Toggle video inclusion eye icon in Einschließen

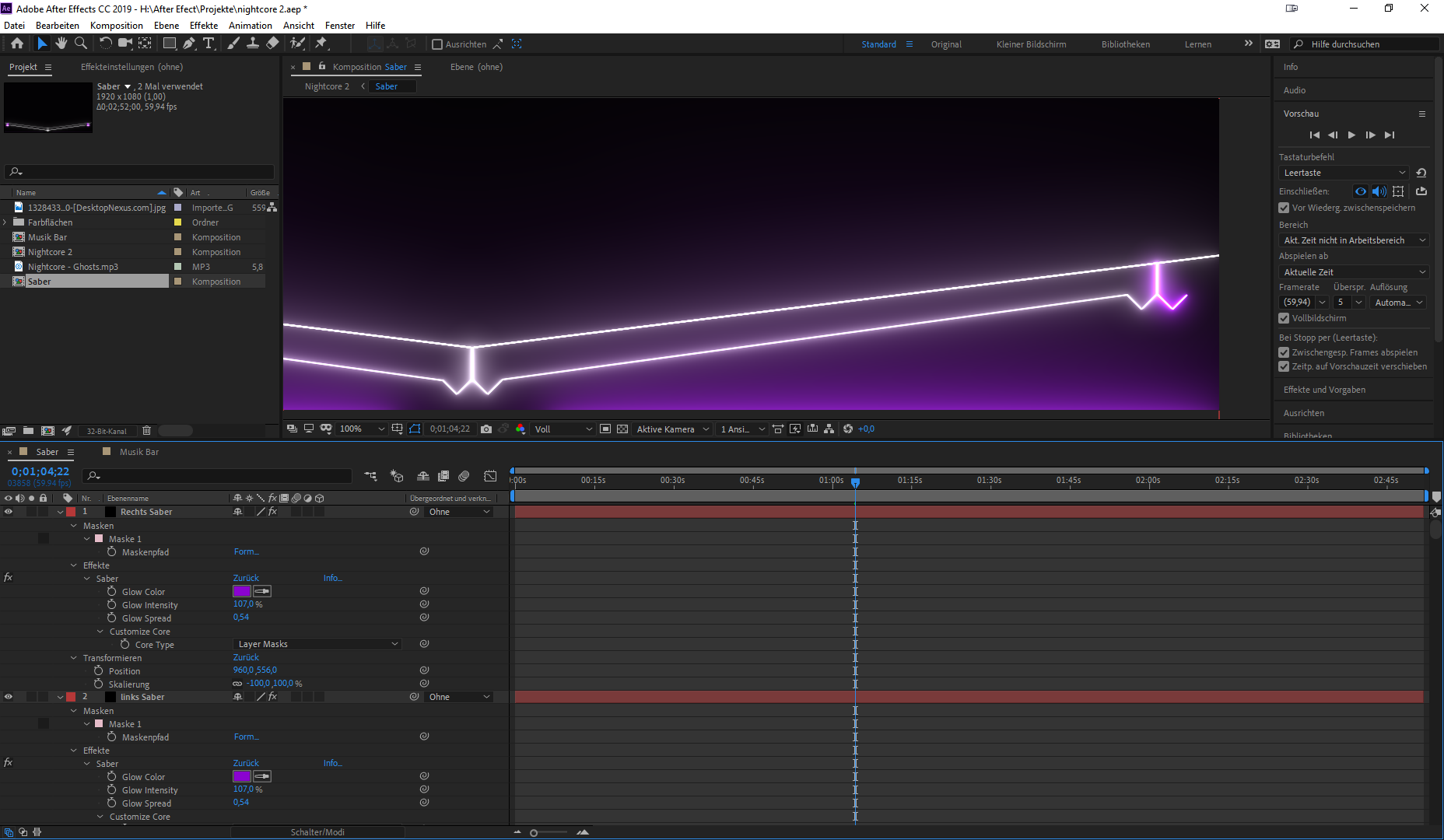pyautogui.click(x=1361, y=191)
